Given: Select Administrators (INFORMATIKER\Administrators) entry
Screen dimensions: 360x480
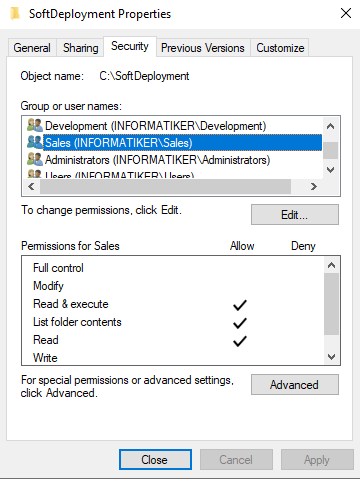Looking at the screenshot, I should point(157,160).
